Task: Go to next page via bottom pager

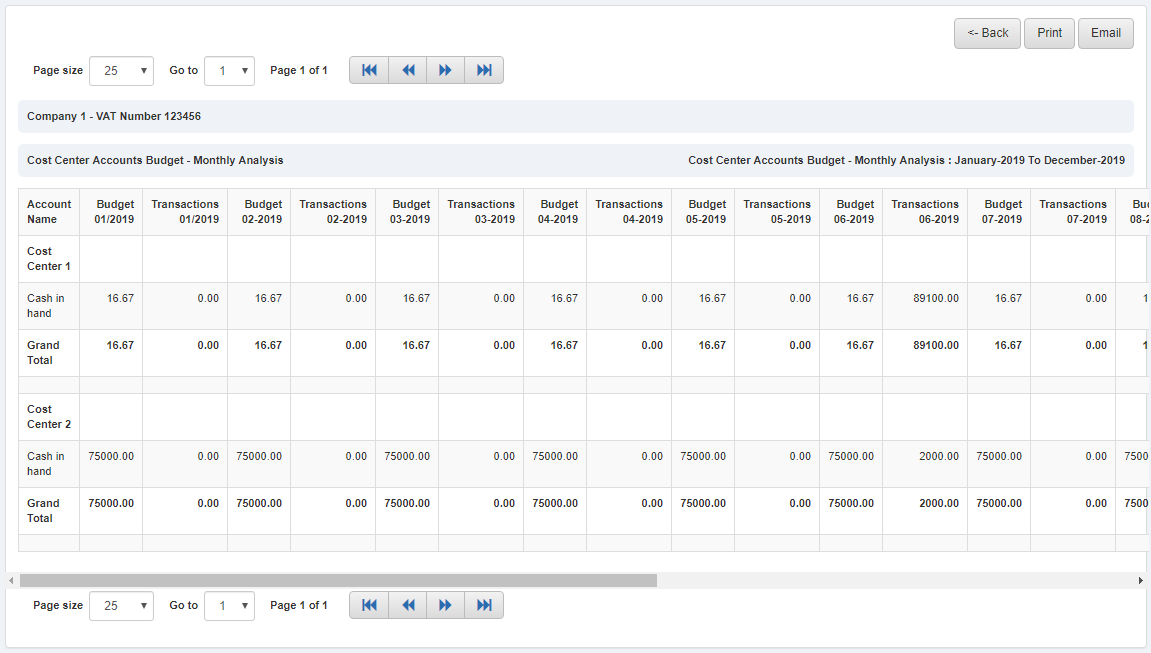Action: coord(445,604)
